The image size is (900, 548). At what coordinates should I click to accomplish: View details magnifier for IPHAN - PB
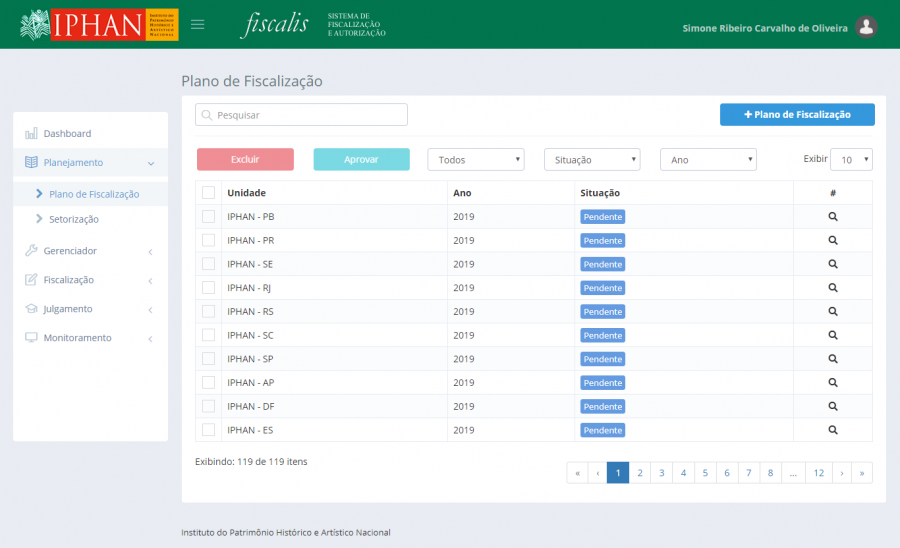832,216
